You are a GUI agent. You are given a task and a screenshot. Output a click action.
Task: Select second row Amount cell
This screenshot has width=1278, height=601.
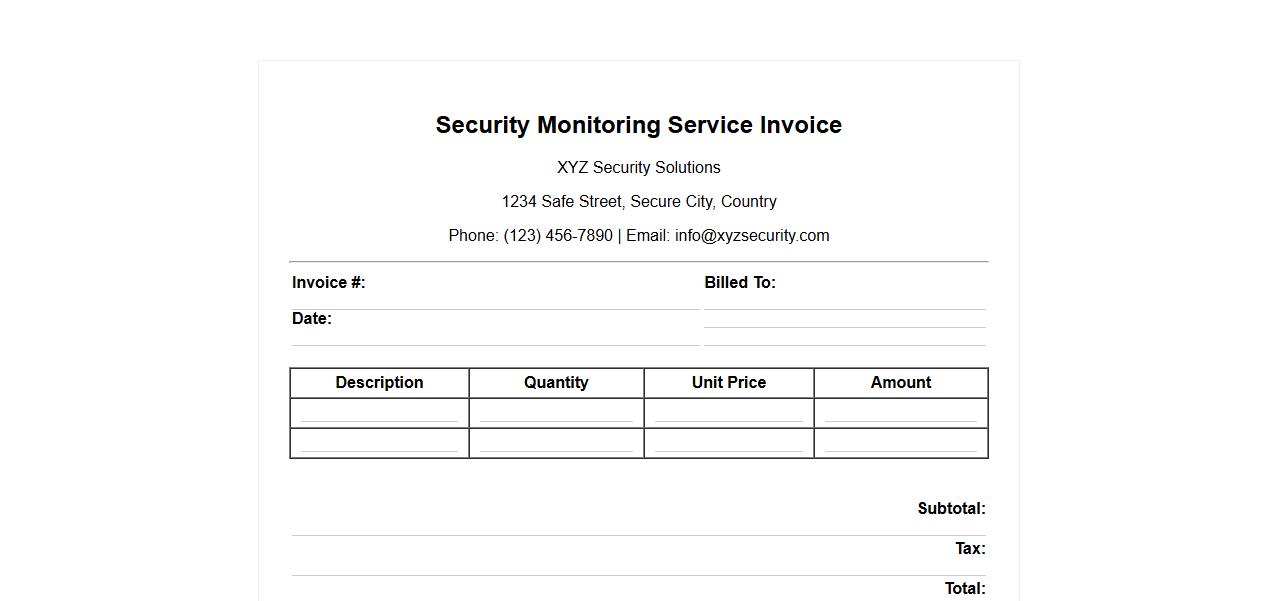pos(900,442)
